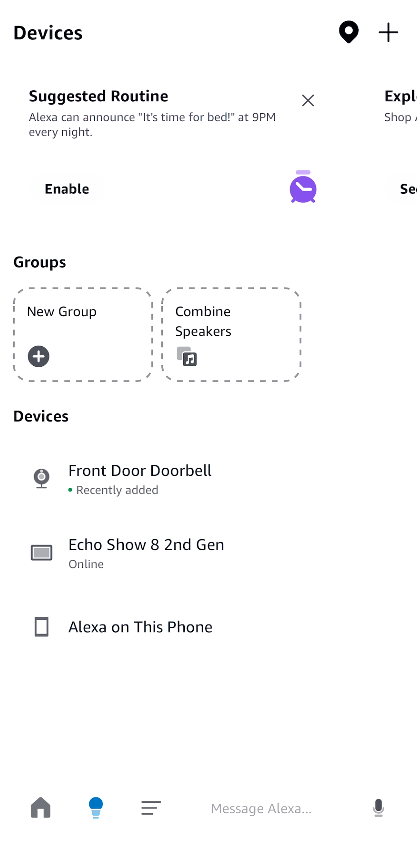Focus the Message Alexa input field
417x866 pixels.
click(261, 809)
